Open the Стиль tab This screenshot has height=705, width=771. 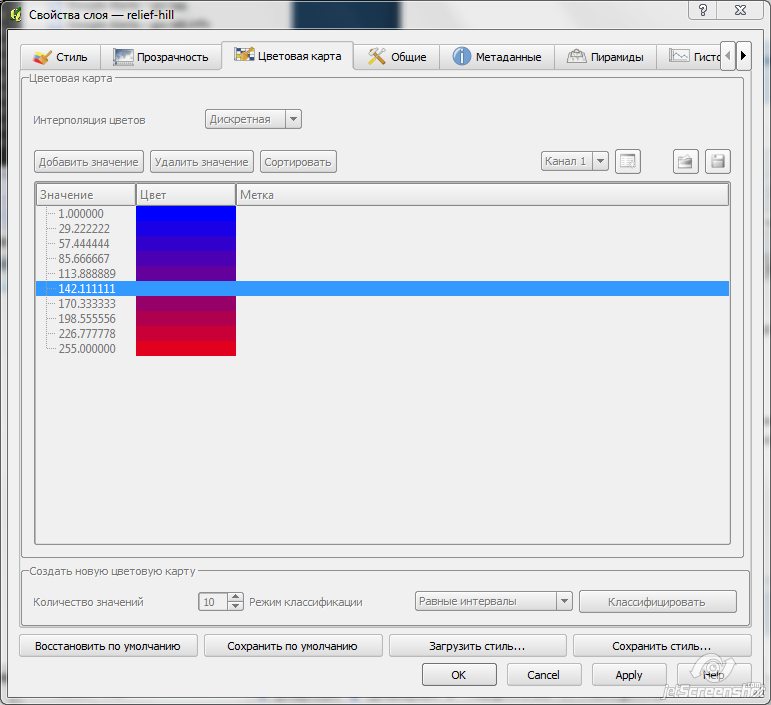coord(61,57)
